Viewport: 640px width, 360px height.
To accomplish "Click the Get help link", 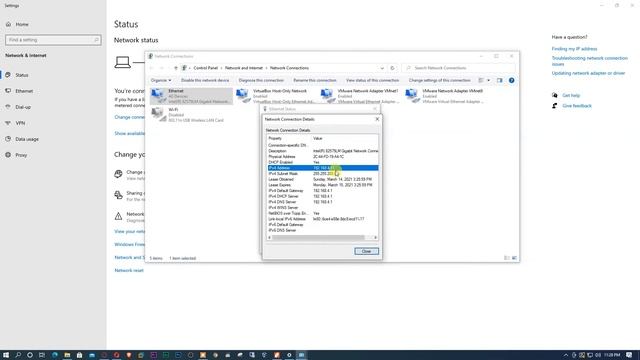I will pyautogui.click(x=571, y=96).
